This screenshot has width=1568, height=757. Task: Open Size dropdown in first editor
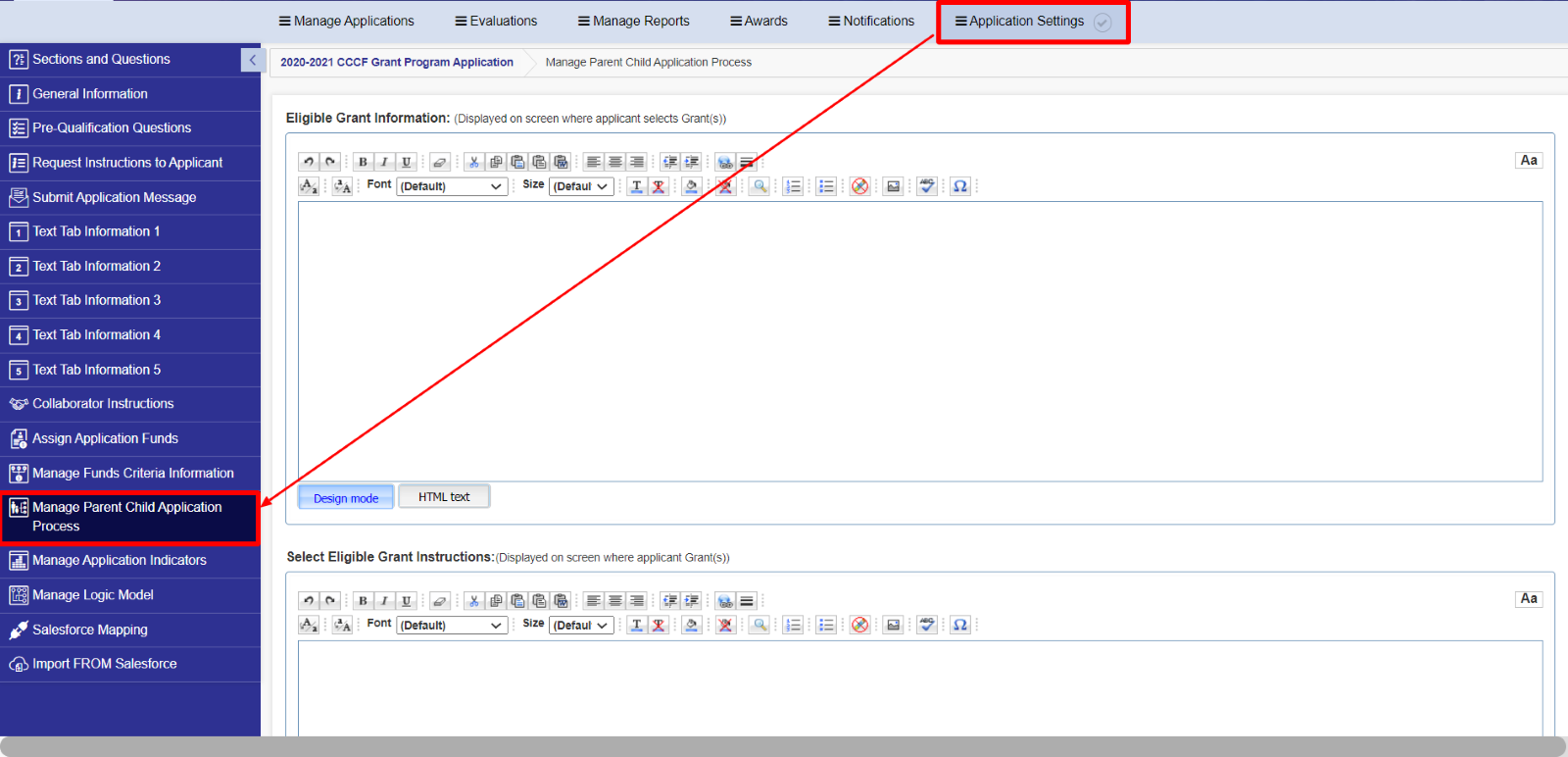(582, 186)
